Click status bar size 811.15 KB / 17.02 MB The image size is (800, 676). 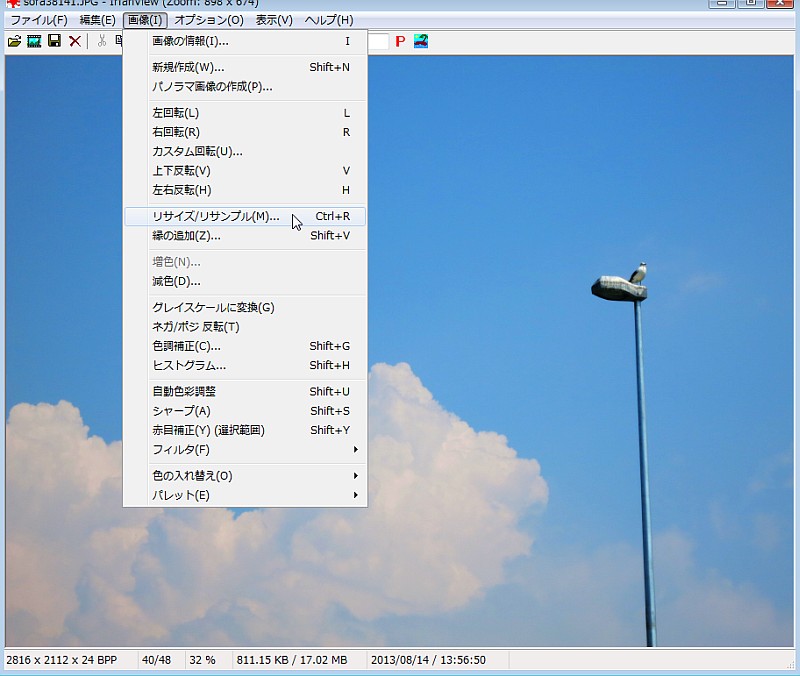292,660
